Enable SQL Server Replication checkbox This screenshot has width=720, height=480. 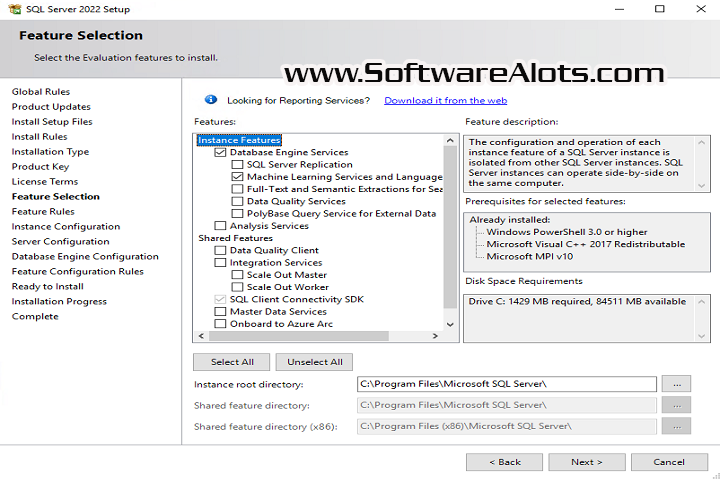pos(237,164)
